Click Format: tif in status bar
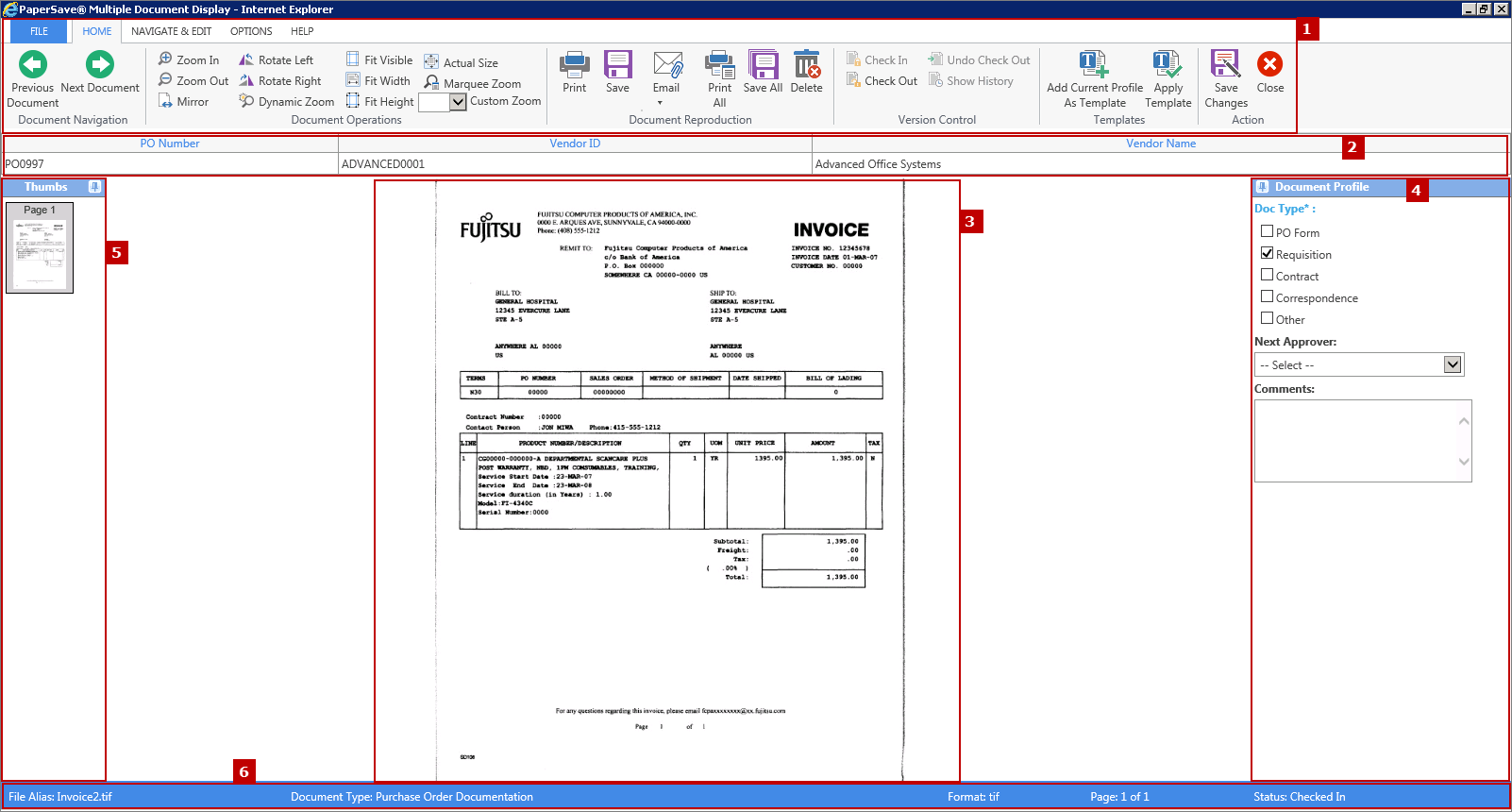 click(x=973, y=796)
